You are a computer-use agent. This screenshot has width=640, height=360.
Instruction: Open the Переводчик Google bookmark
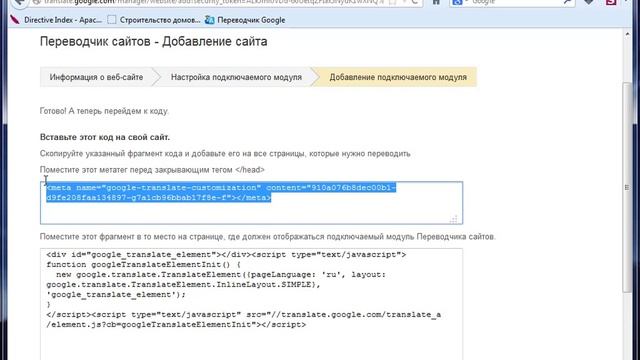[245, 20]
